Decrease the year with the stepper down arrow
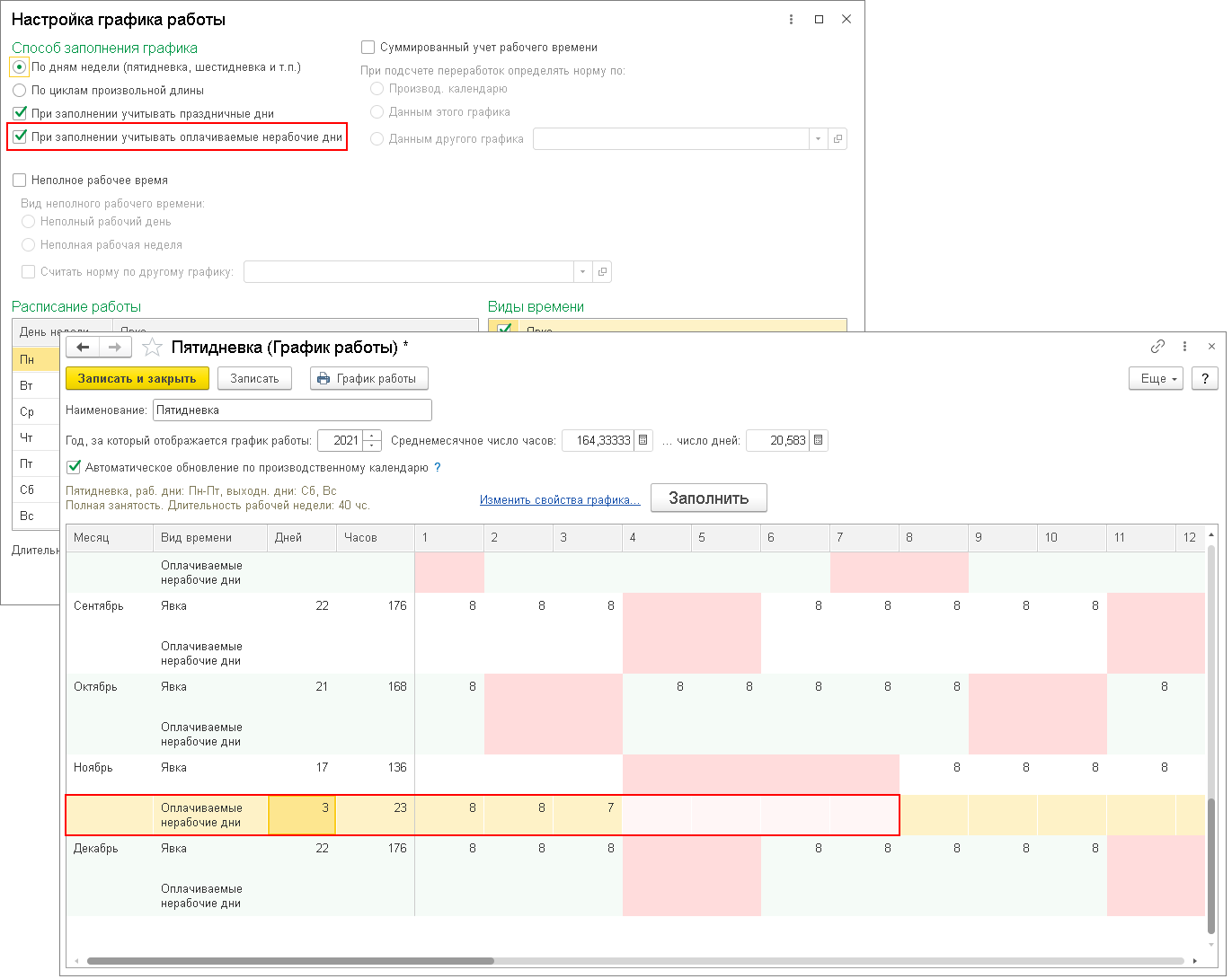 pos(372,445)
